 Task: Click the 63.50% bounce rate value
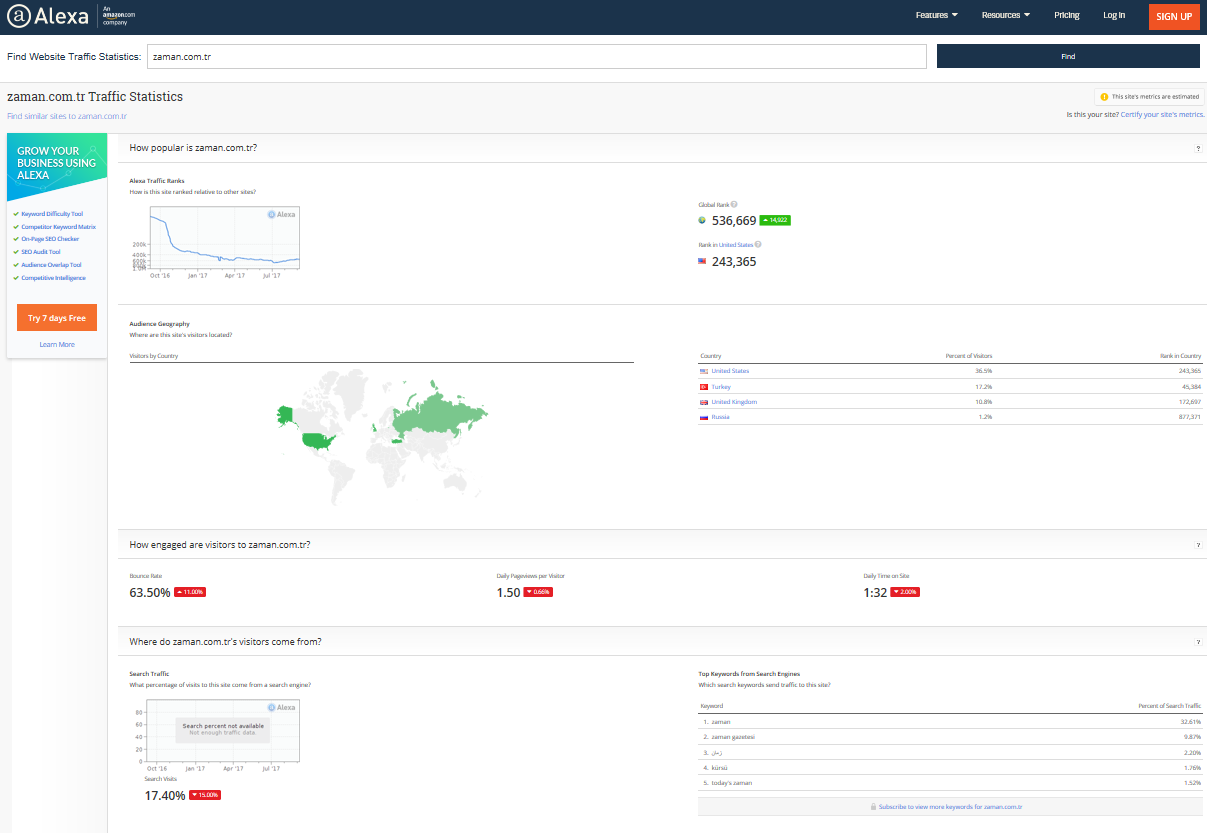coord(150,593)
